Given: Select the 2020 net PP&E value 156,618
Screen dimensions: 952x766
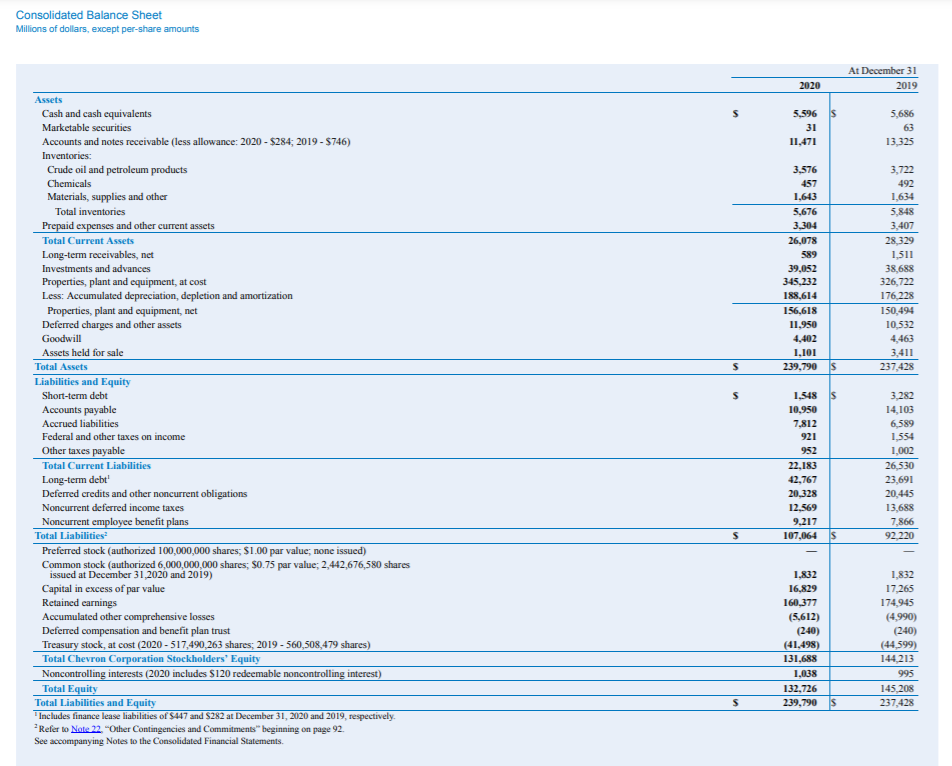Looking at the screenshot, I should pyautogui.click(x=800, y=311).
